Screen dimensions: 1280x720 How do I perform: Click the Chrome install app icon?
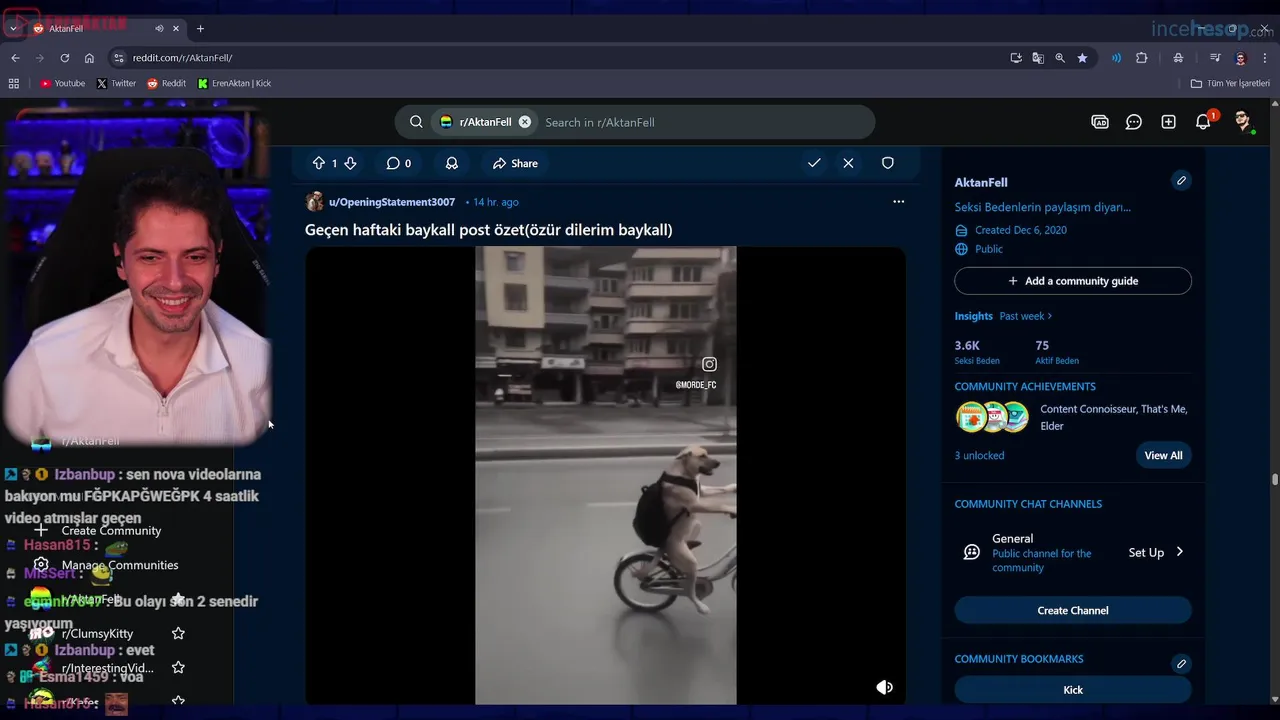[1016, 58]
